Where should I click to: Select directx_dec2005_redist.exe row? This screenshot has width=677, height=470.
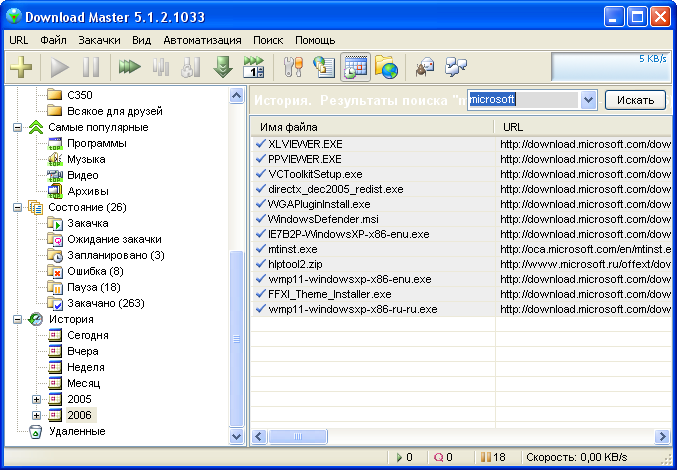coord(462,189)
